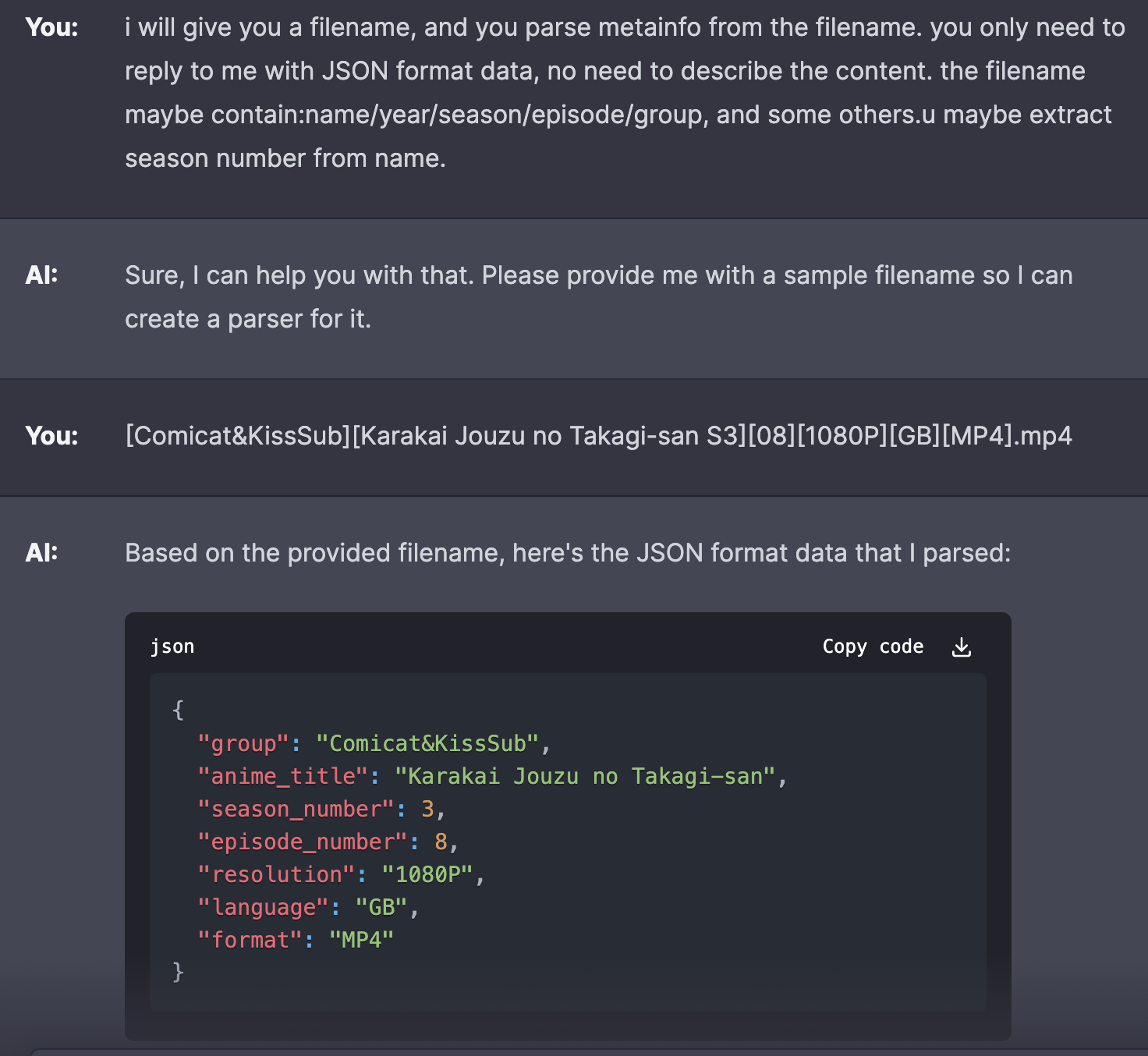Select the "group" key in the JSON
This screenshot has width=1148, height=1056.
click(x=242, y=743)
